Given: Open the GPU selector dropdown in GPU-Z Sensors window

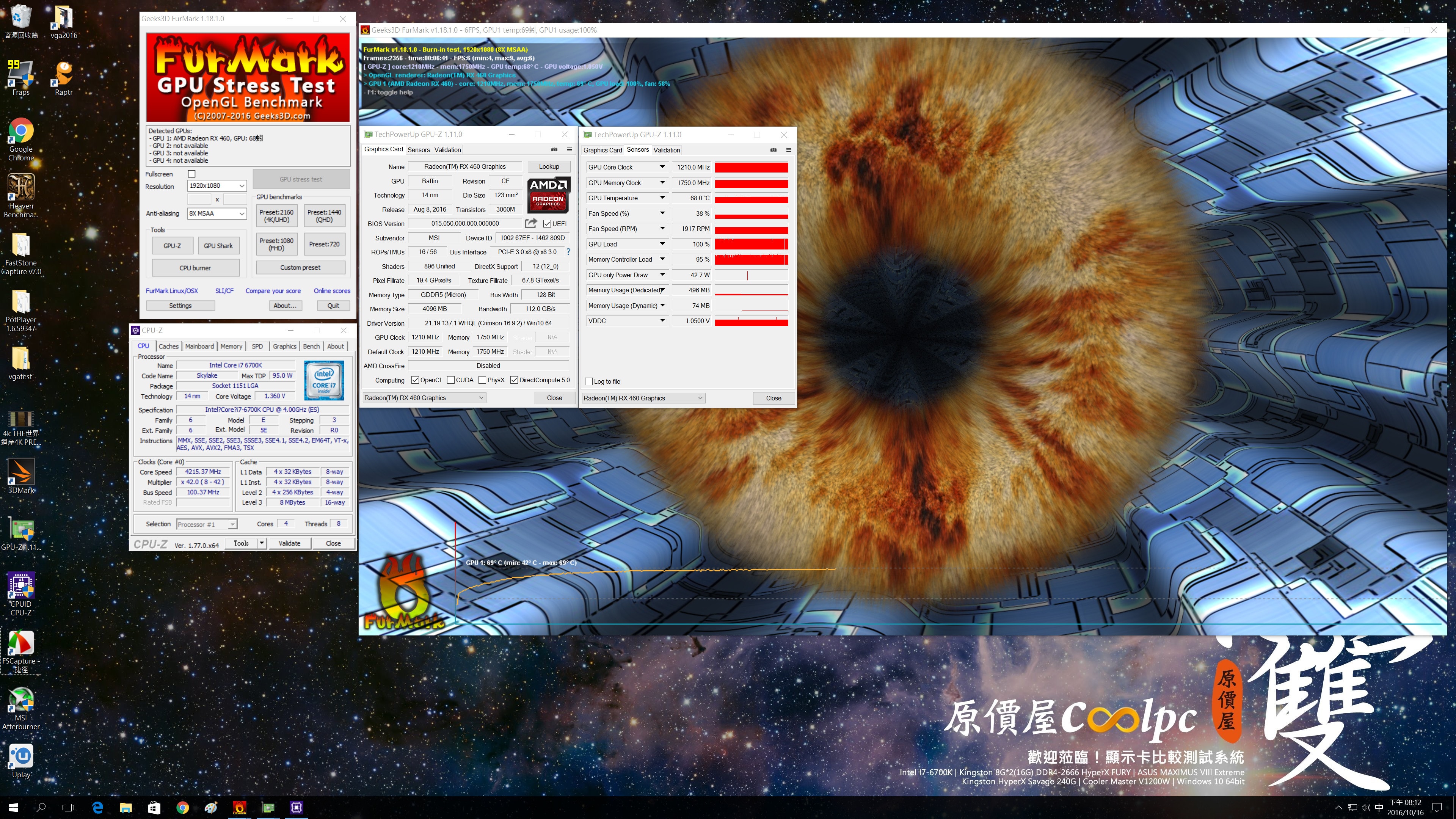Looking at the screenshot, I should point(643,399).
